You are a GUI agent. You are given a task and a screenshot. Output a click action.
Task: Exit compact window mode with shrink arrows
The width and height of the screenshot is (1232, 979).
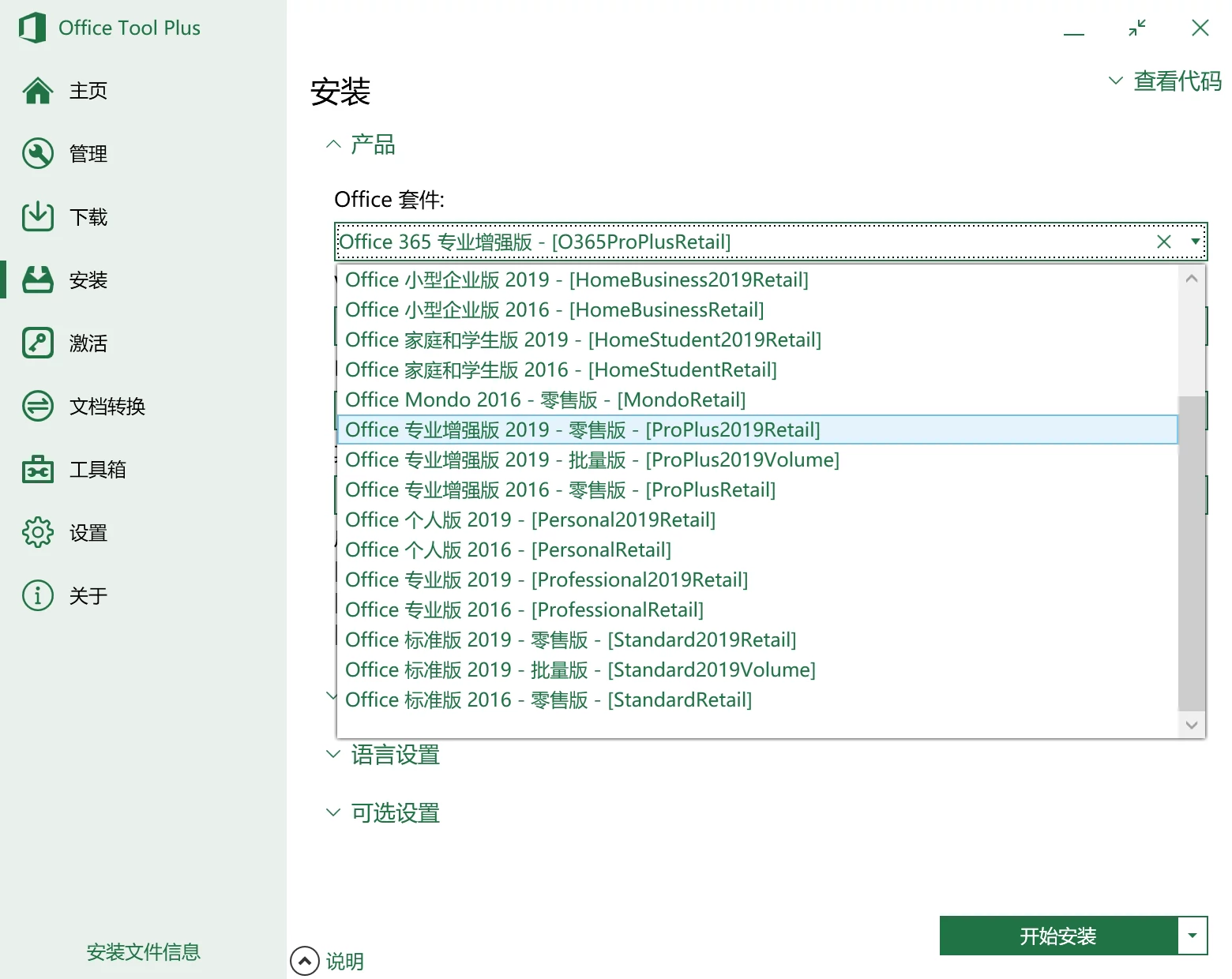[1137, 28]
